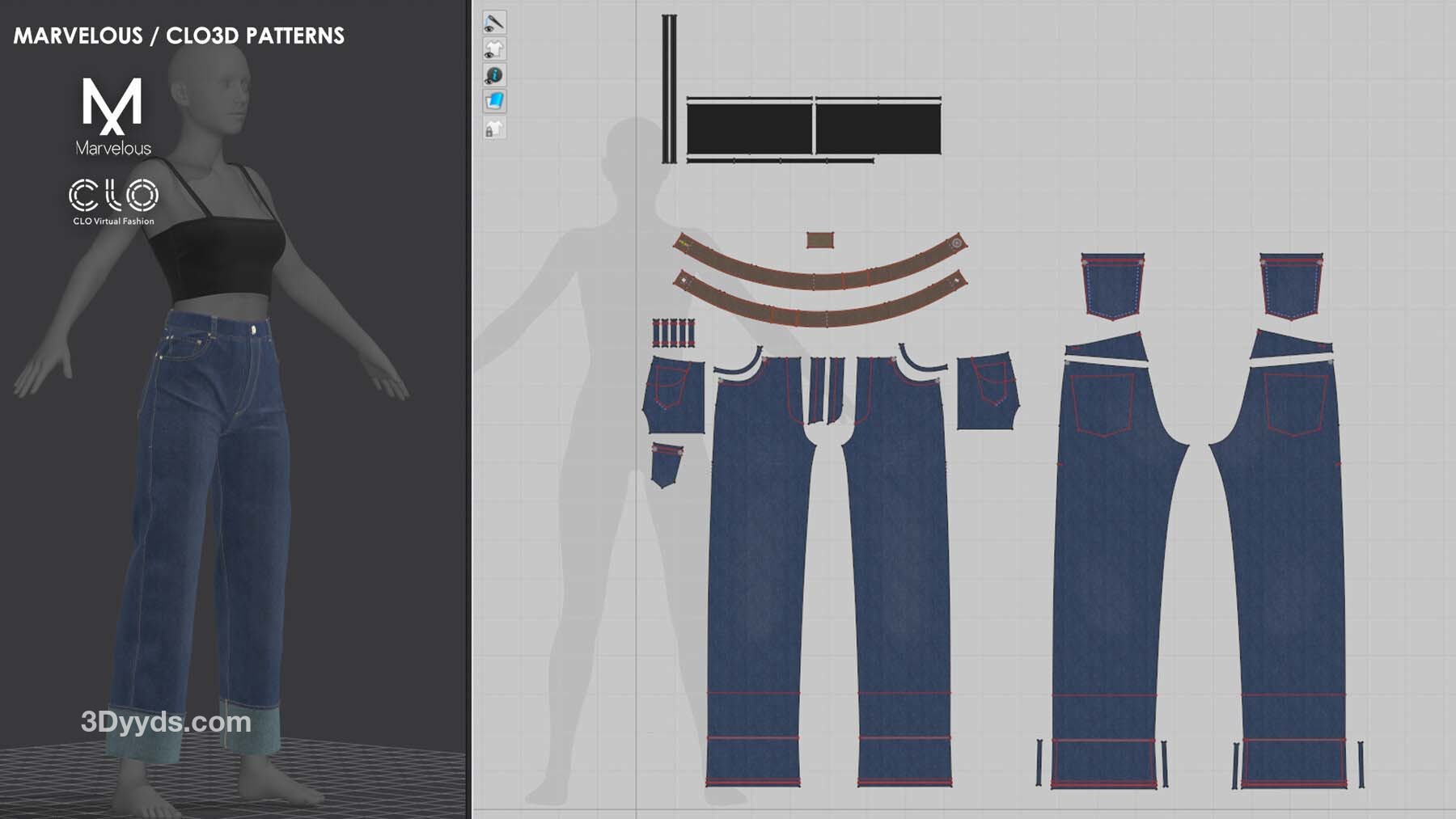The image size is (1456, 819).
Task: Select the tall vertical black strap piece
Action: click(669, 89)
